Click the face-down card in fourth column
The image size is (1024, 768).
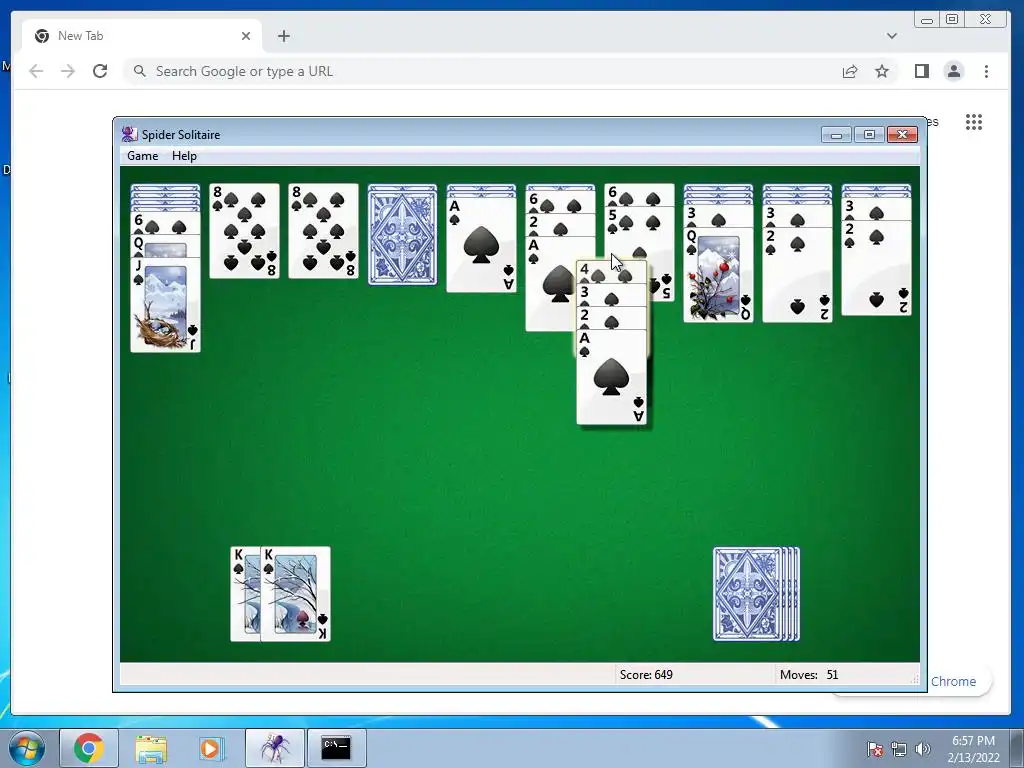tap(402, 234)
